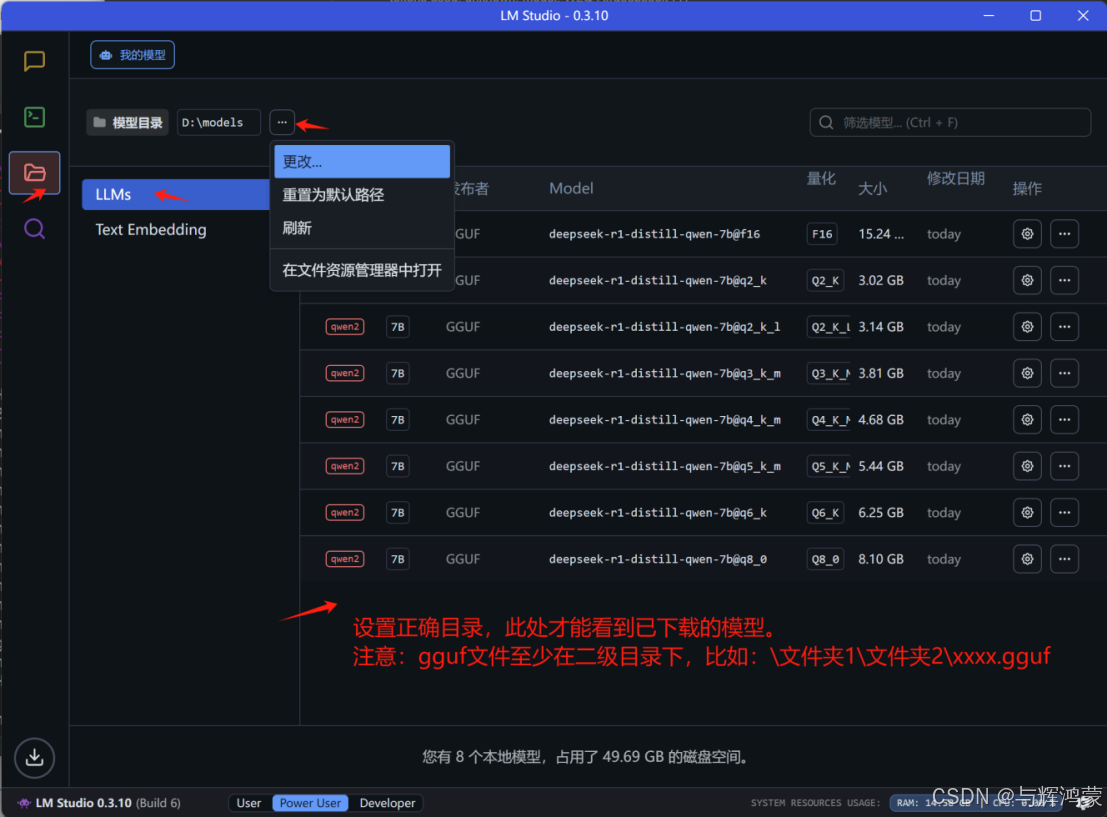Screen dimensions: 1107x817
Task: Click the 模型目录 folder button
Action: [128, 123]
